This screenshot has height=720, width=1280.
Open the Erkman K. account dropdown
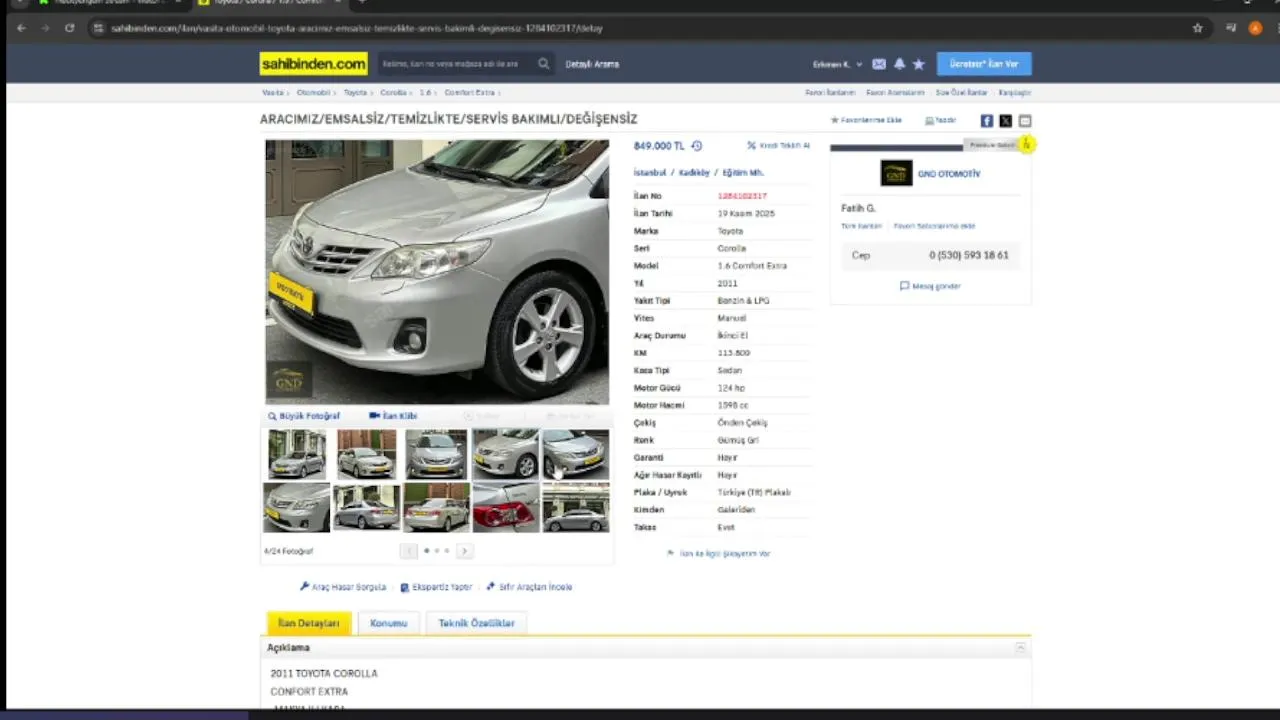coord(837,64)
